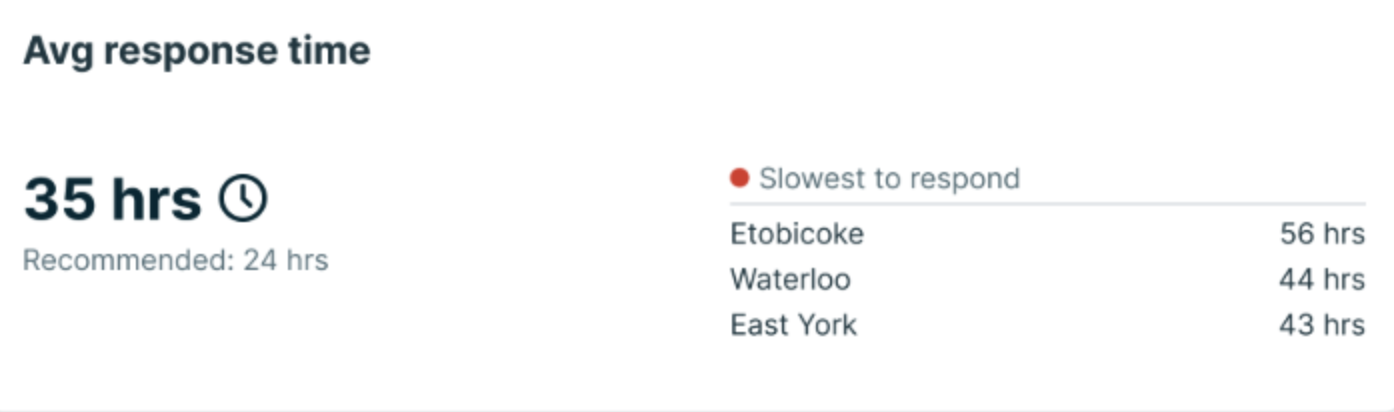Click the clock icon beside 35 hrs
Screen dimensions: 1394x412
pos(243,198)
